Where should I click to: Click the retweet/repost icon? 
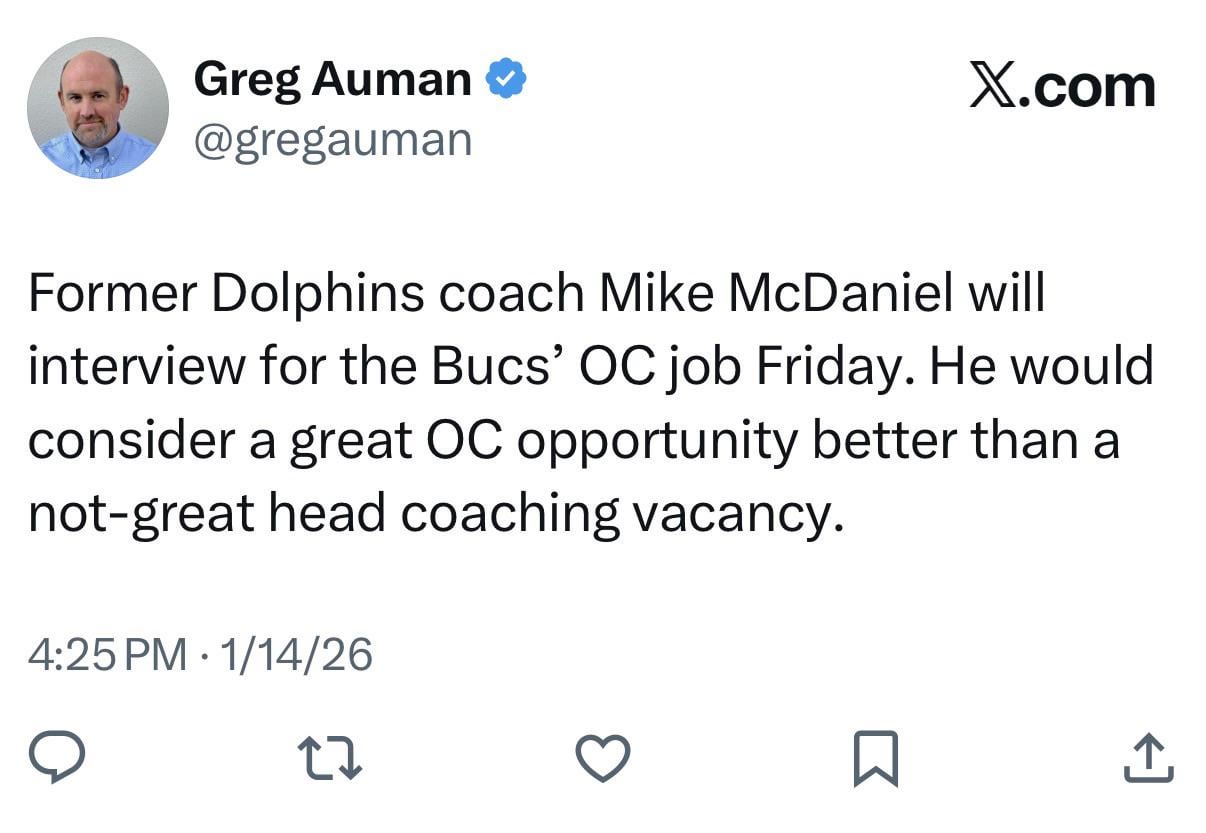coord(333,757)
